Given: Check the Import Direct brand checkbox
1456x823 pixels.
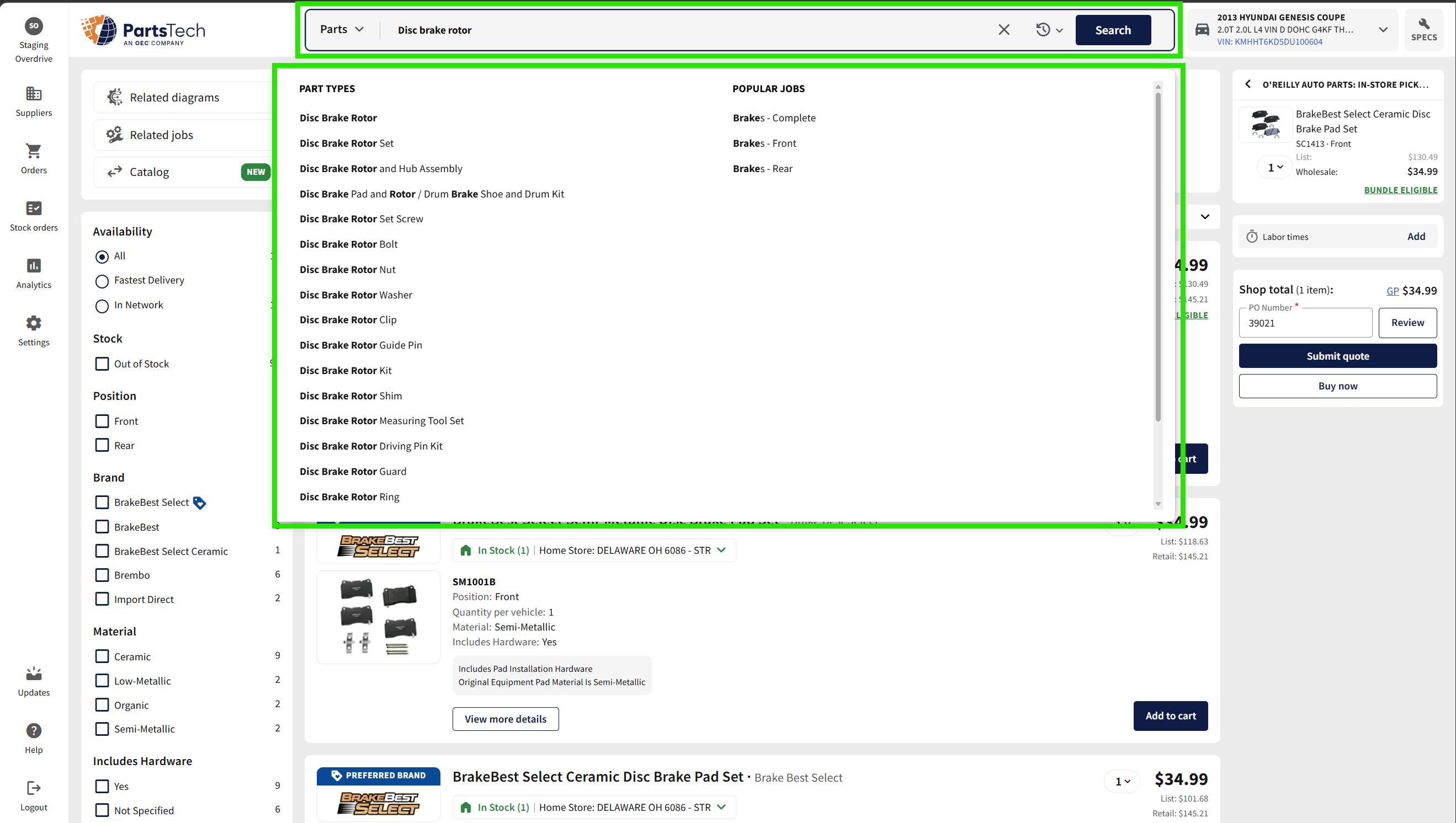Looking at the screenshot, I should click(102, 599).
